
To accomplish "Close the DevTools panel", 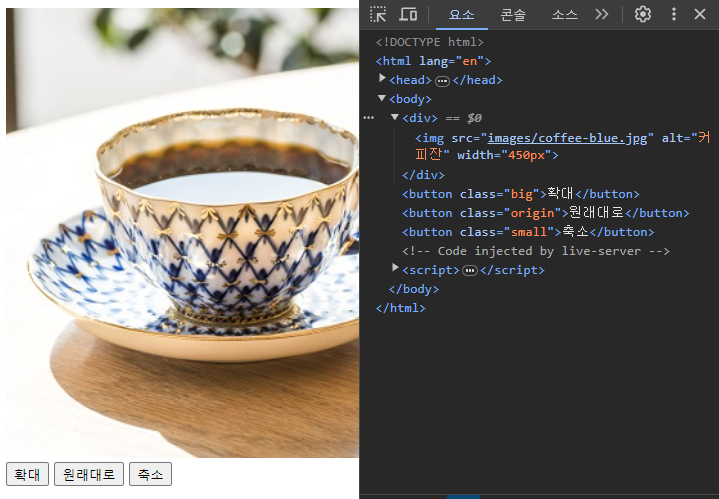I will click(x=700, y=14).
